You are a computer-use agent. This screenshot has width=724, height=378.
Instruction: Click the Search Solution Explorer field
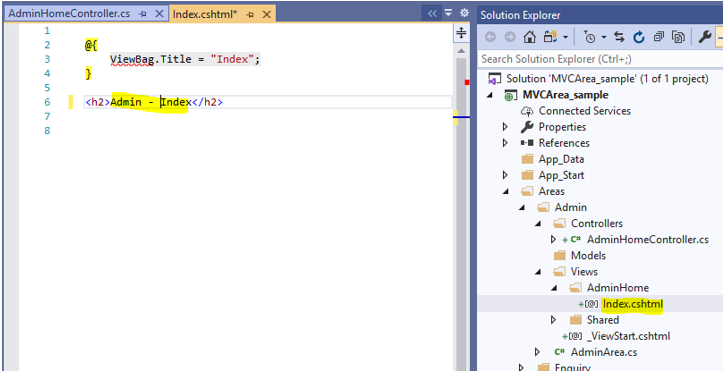pyautogui.click(x=600, y=59)
